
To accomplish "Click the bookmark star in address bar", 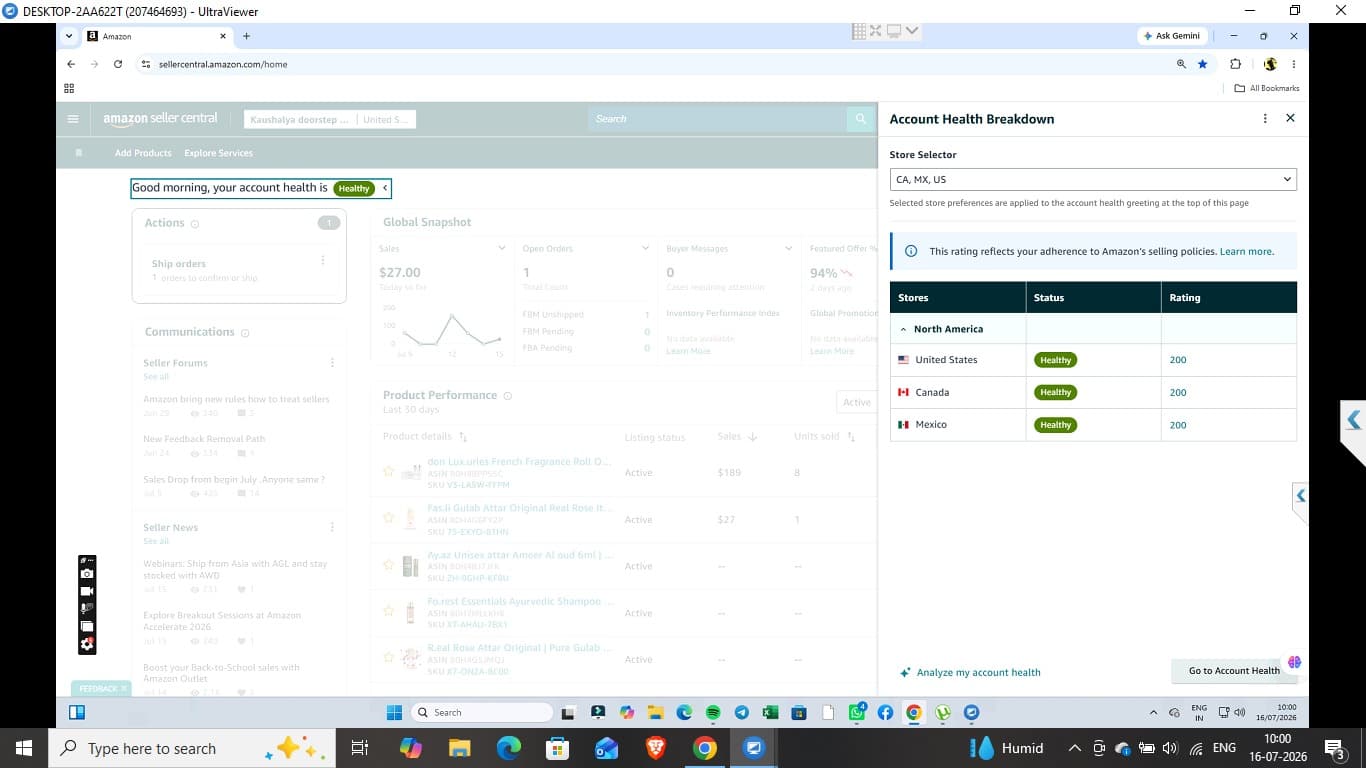I will (1202, 64).
